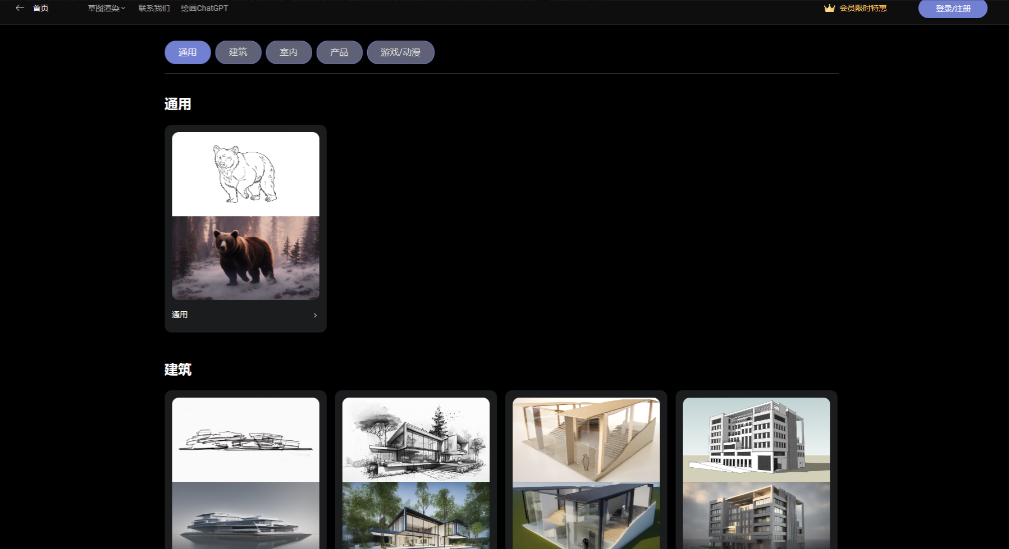The height and width of the screenshot is (549, 1009).
Task: Switch to the 室内 category tab
Action: (x=288, y=52)
